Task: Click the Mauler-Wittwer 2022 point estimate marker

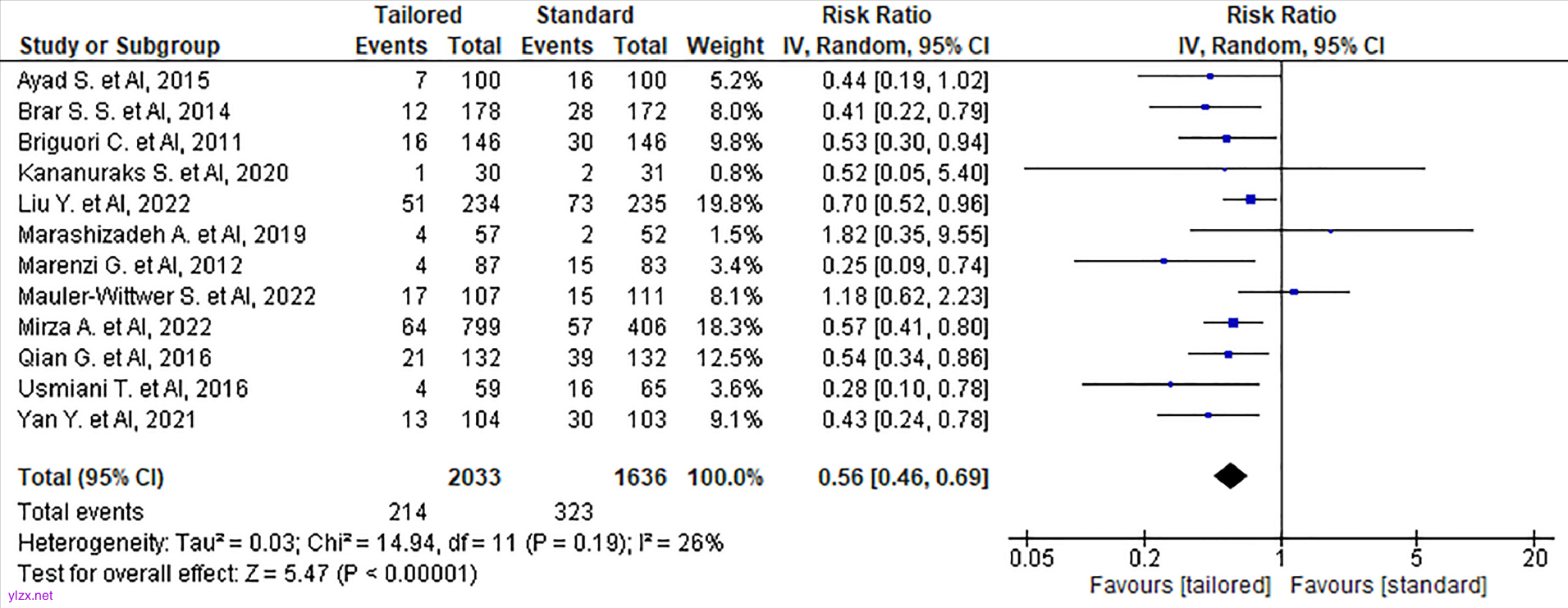Action: (1293, 292)
